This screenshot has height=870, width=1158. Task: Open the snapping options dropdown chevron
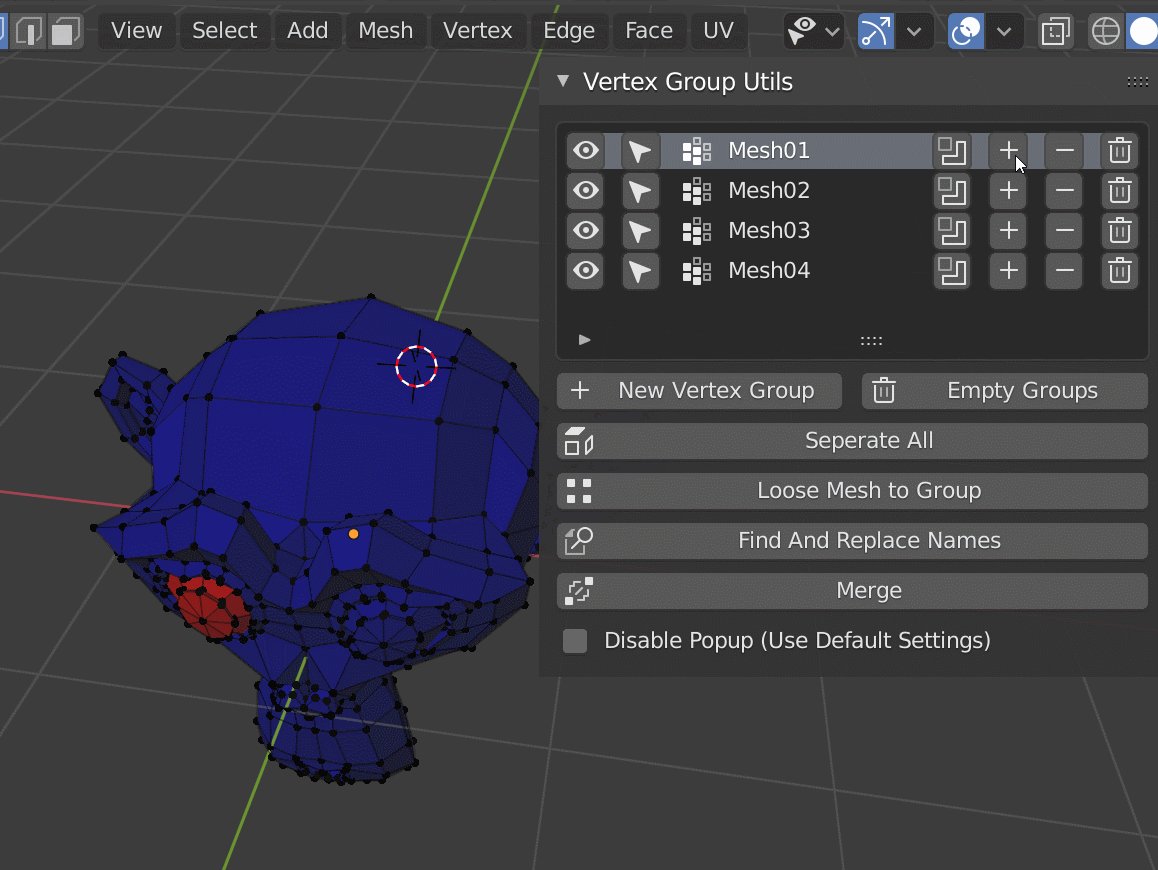click(x=913, y=31)
